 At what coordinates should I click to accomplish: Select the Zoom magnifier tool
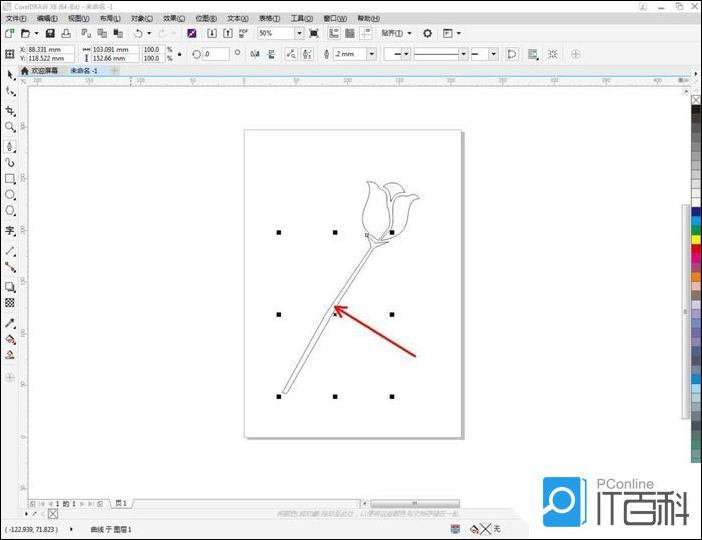(10, 127)
